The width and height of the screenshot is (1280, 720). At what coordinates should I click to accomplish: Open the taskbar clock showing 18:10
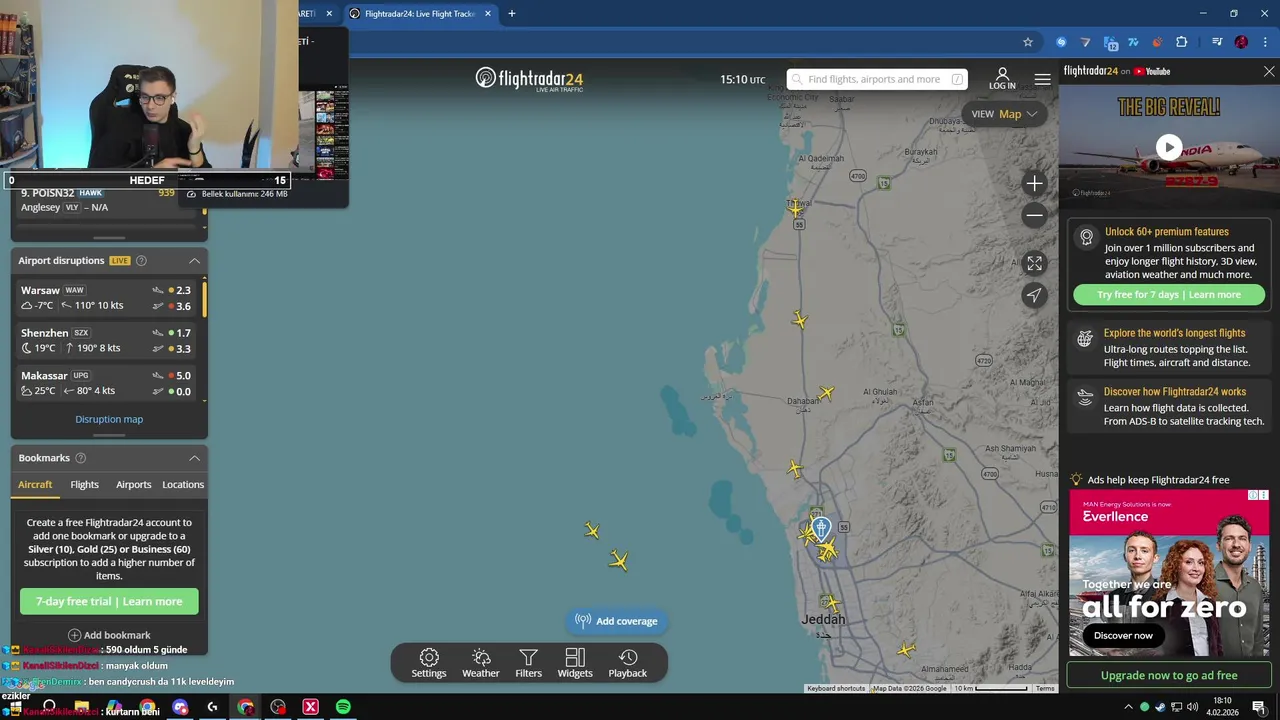[x=1222, y=707]
